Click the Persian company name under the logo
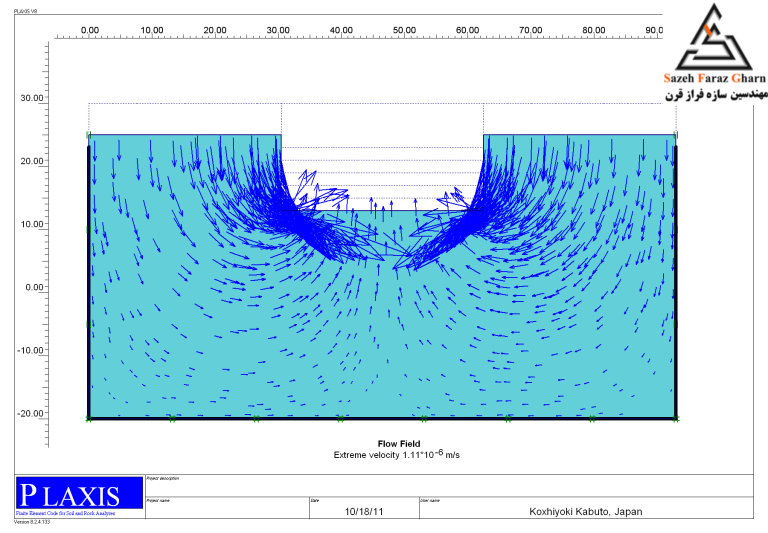This screenshot has height=533, width=768. click(x=716, y=94)
